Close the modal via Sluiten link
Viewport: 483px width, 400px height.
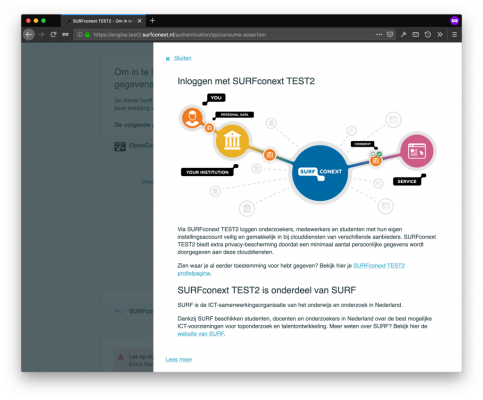click(182, 58)
